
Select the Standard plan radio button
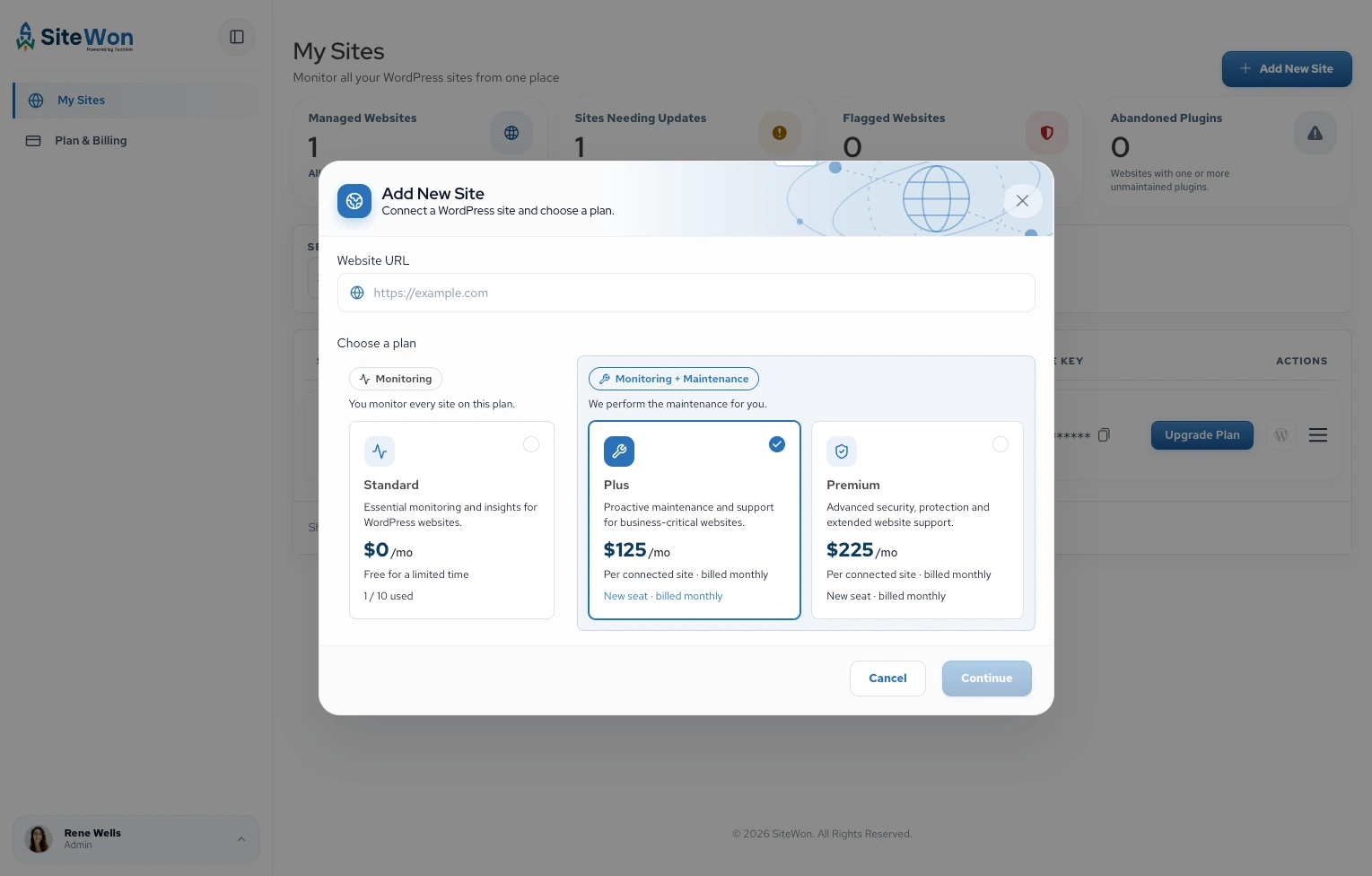[x=531, y=444]
